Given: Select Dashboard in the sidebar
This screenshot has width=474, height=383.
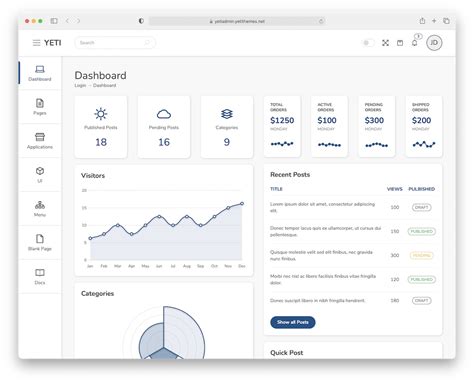Looking at the screenshot, I should point(40,73).
